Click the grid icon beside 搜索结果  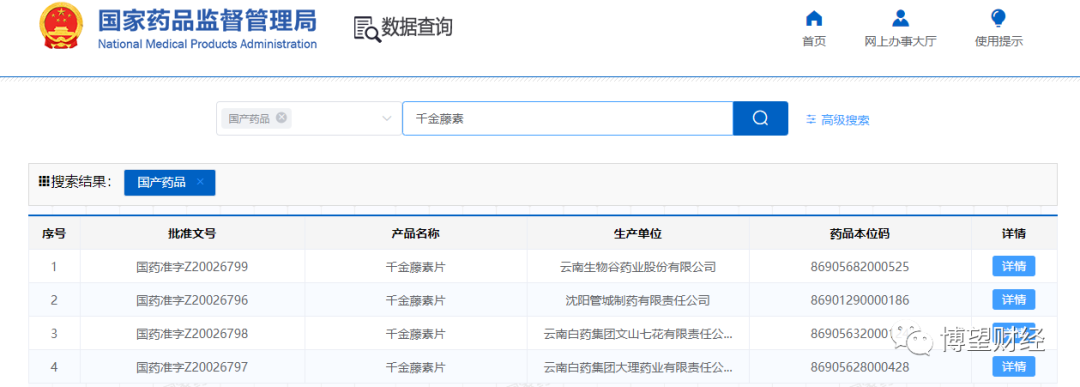[x=43, y=182]
